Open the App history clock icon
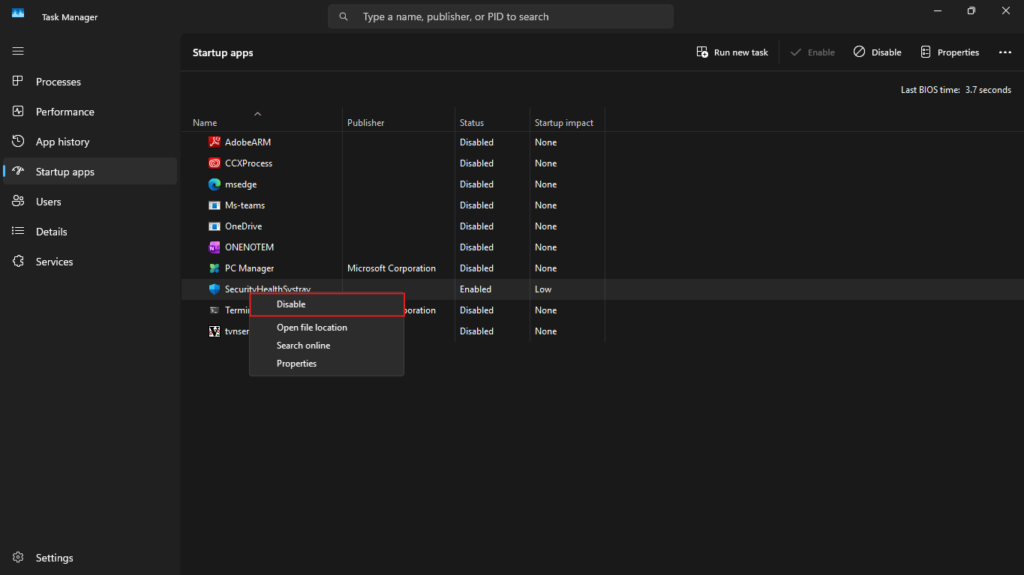 coord(18,141)
